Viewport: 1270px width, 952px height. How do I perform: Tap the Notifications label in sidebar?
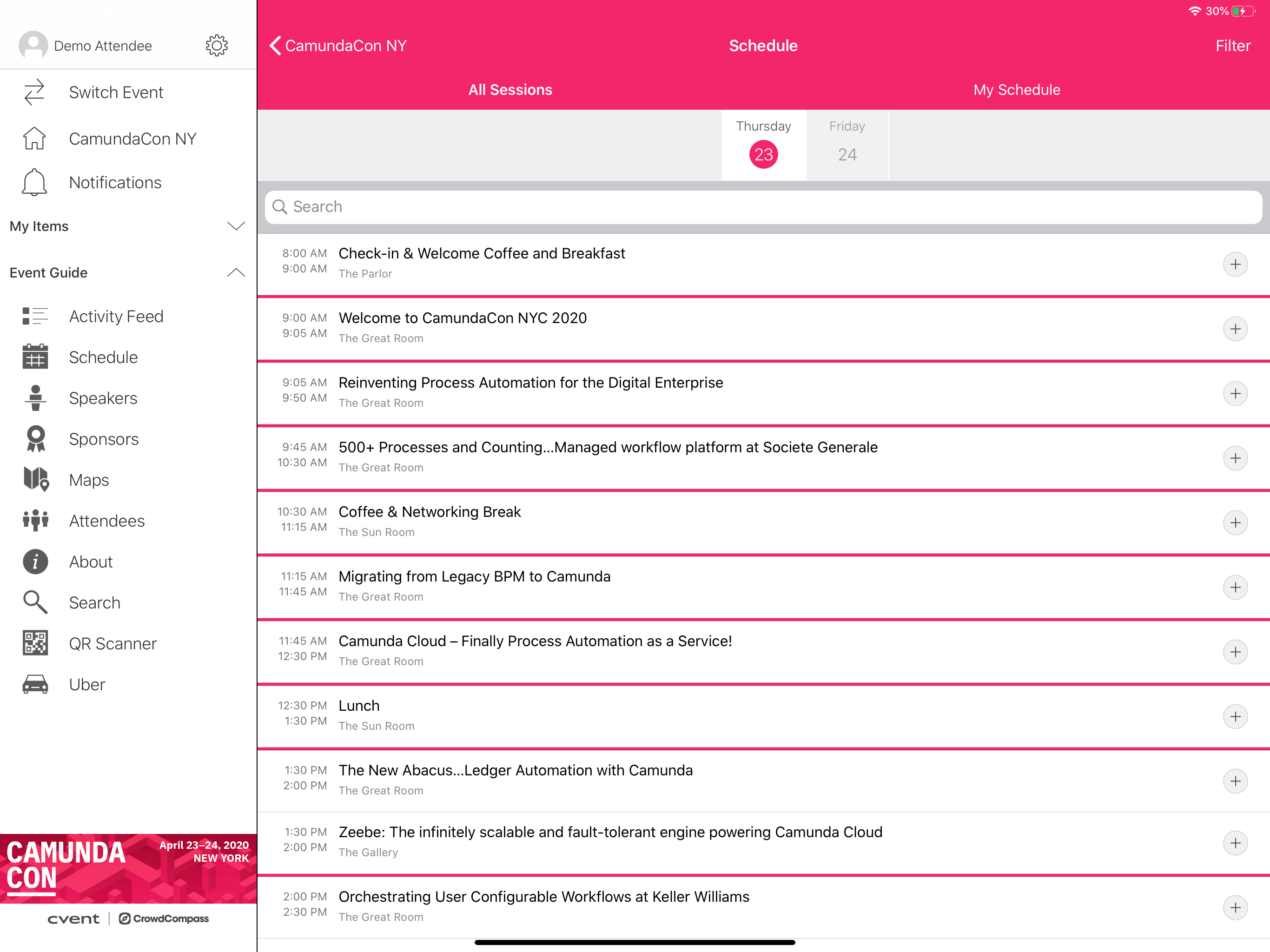(x=115, y=183)
